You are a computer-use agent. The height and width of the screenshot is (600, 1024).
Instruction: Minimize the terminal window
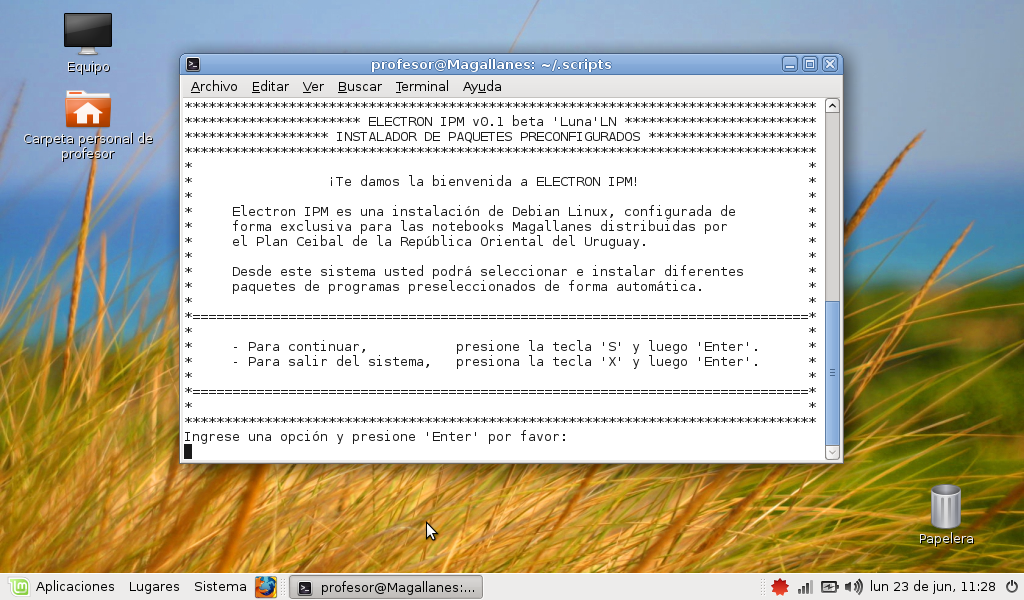click(x=790, y=64)
